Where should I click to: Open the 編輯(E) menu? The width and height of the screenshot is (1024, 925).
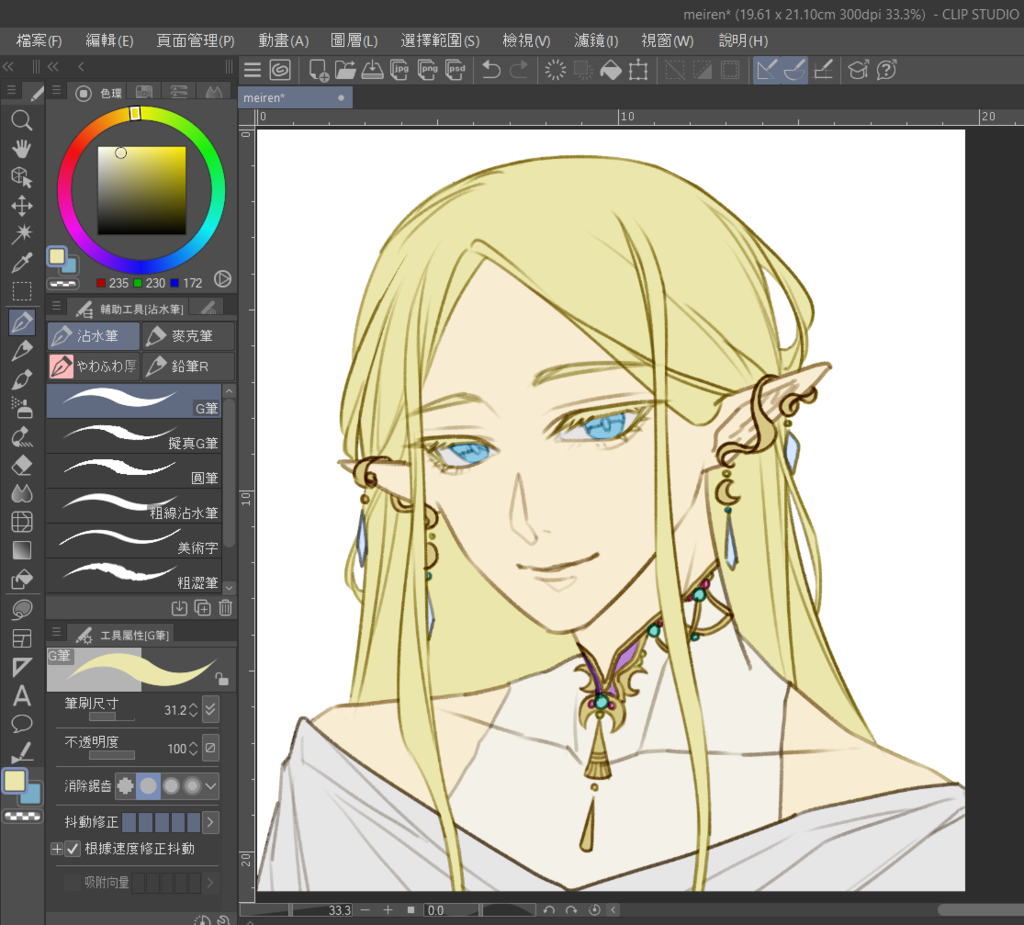pyautogui.click(x=110, y=41)
